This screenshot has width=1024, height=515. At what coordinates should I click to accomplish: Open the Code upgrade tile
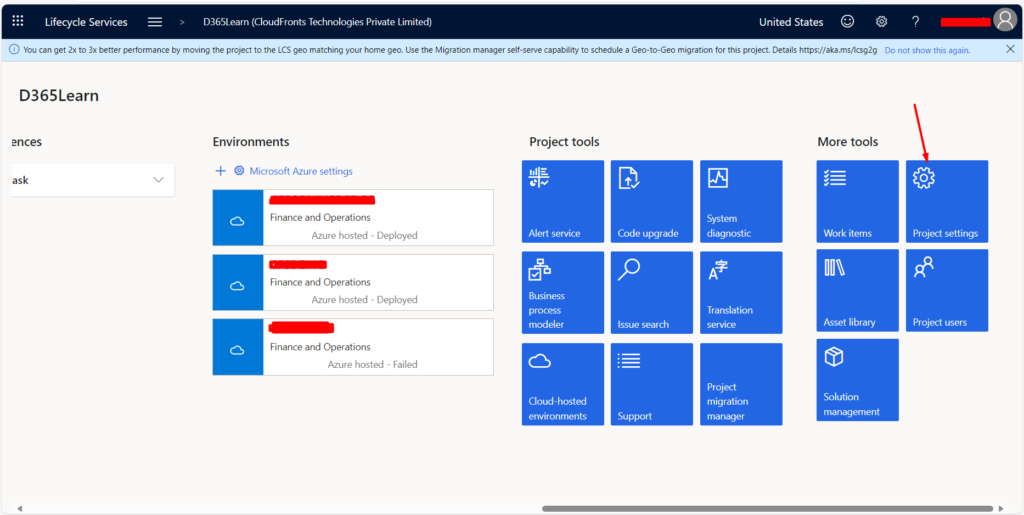click(652, 202)
